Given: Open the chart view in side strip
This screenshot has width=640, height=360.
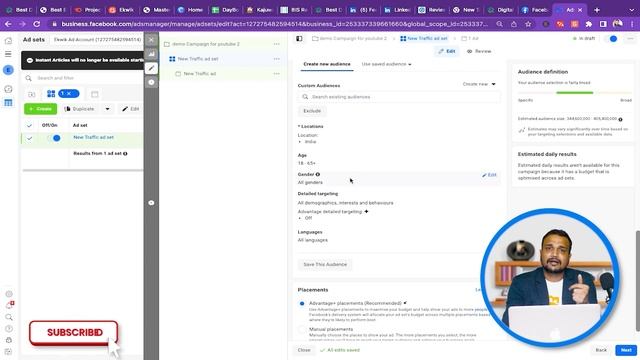Looking at the screenshot, I should point(151,54).
